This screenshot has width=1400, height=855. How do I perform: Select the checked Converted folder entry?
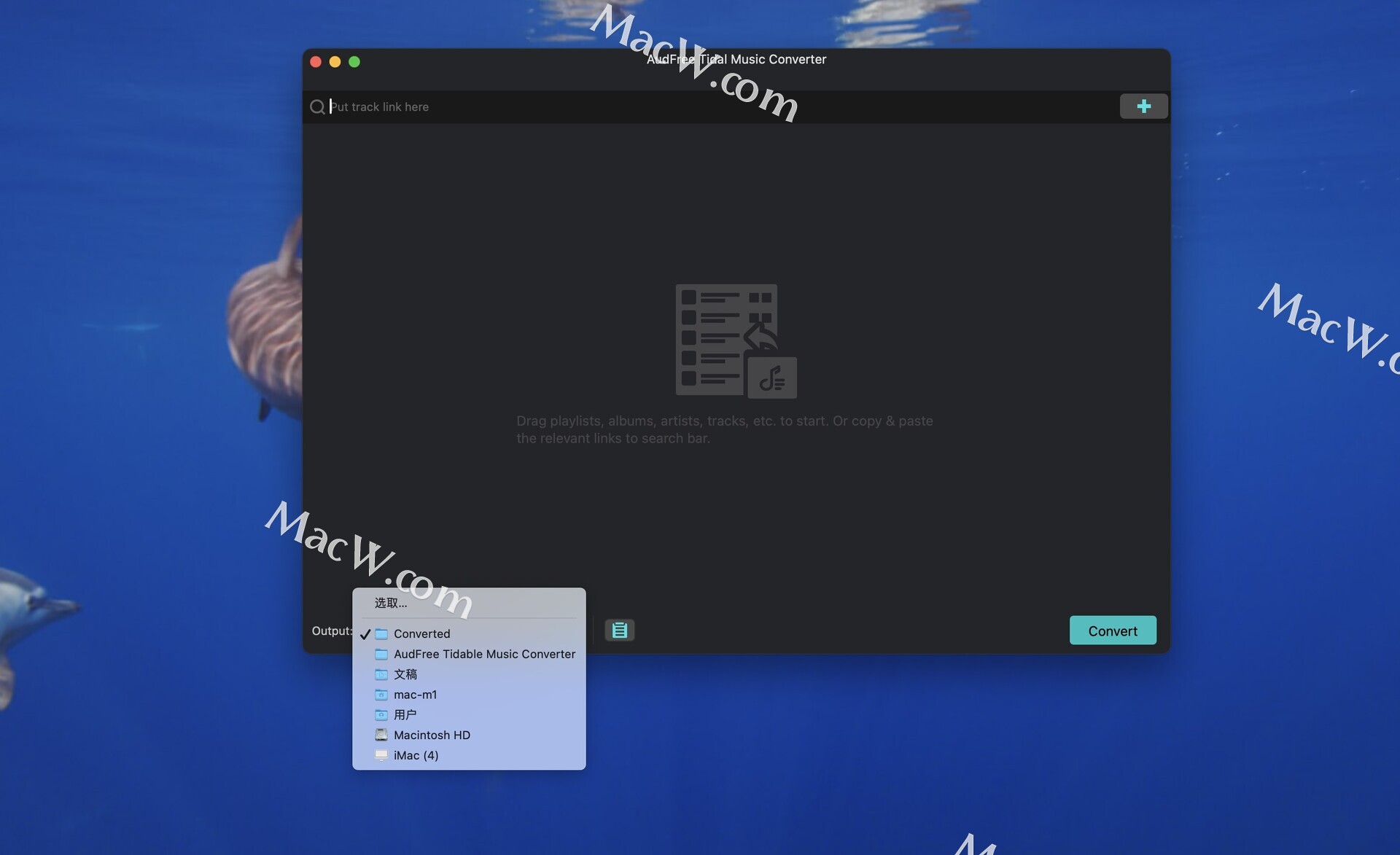[x=421, y=634]
